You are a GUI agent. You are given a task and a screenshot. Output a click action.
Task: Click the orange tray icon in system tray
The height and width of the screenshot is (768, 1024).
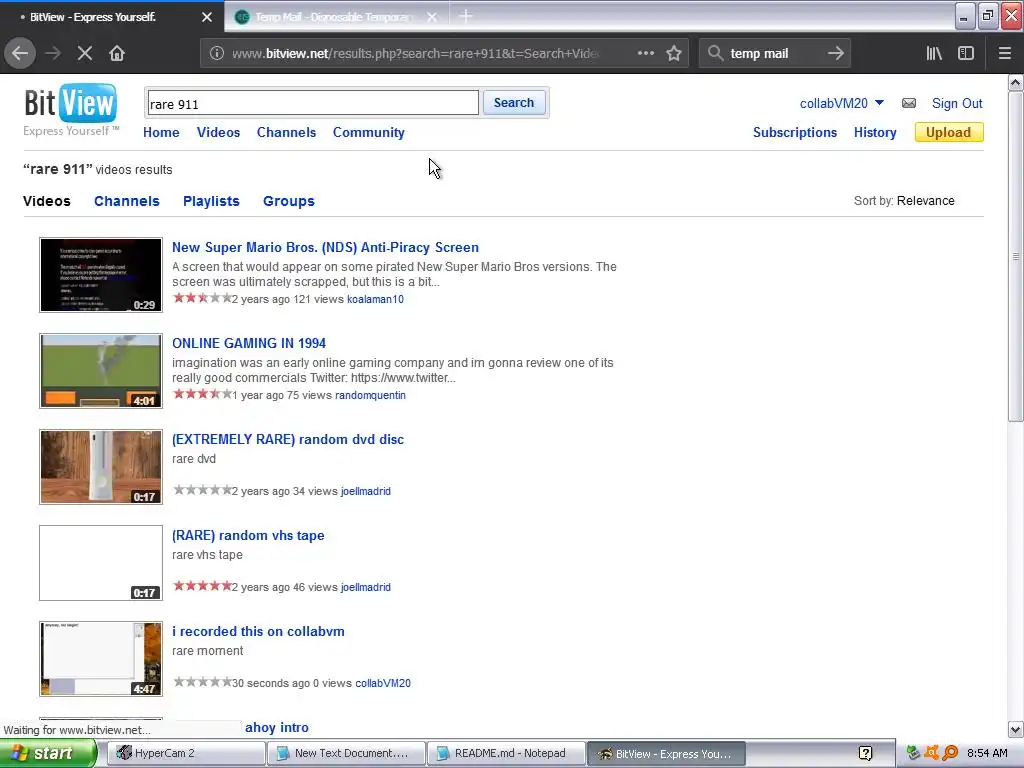coord(932,754)
